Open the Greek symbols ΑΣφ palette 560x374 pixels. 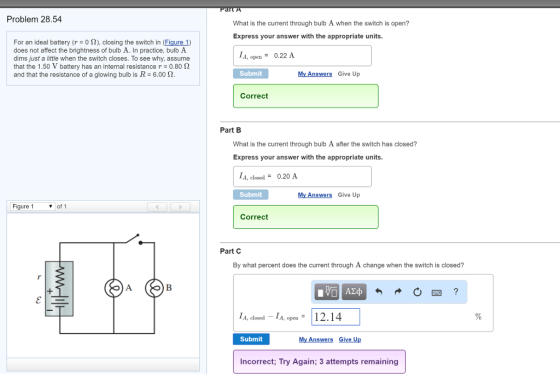click(354, 292)
